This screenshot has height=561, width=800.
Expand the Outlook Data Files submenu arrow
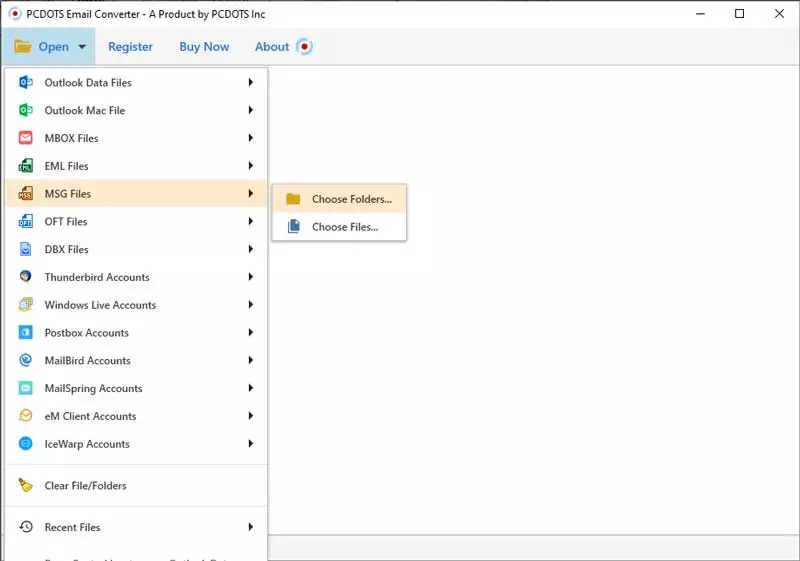(x=251, y=82)
